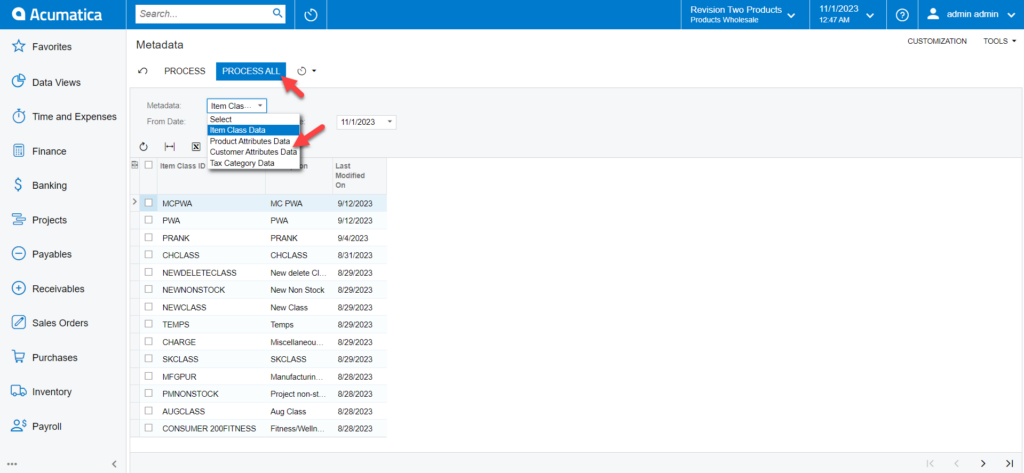Click the undo cancel arrow icon
Image resolution: width=1024 pixels, height=473 pixels.
click(x=143, y=71)
